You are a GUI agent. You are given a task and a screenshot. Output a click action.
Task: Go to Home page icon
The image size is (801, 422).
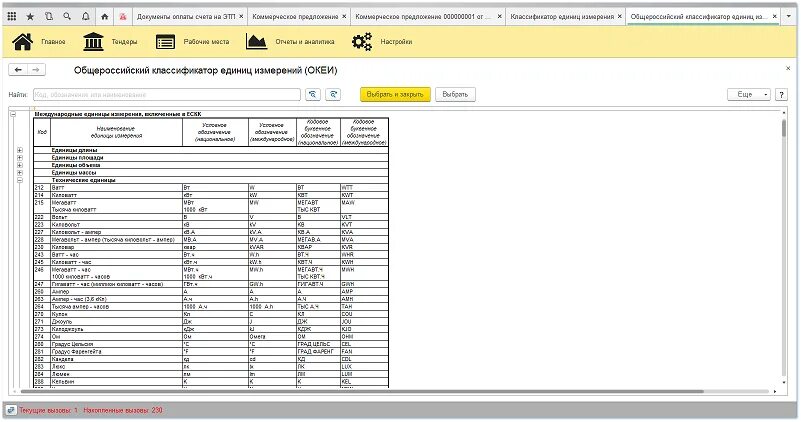104,16
